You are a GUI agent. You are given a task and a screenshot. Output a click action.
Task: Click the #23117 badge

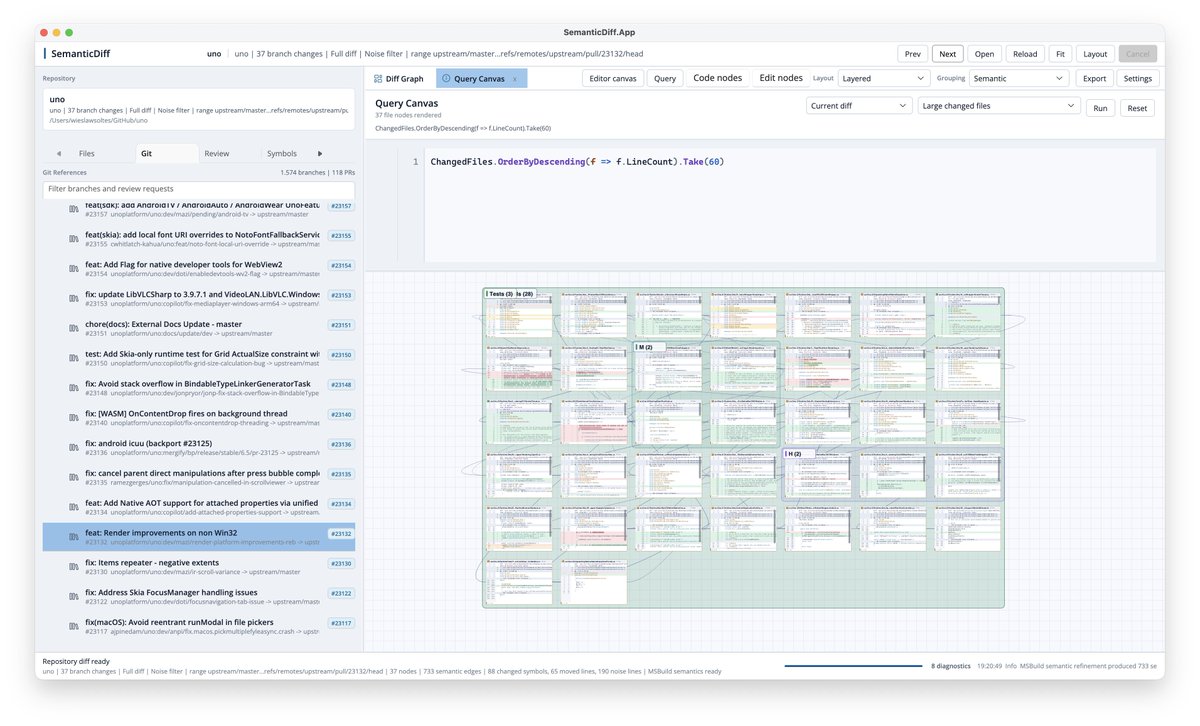(x=341, y=623)
